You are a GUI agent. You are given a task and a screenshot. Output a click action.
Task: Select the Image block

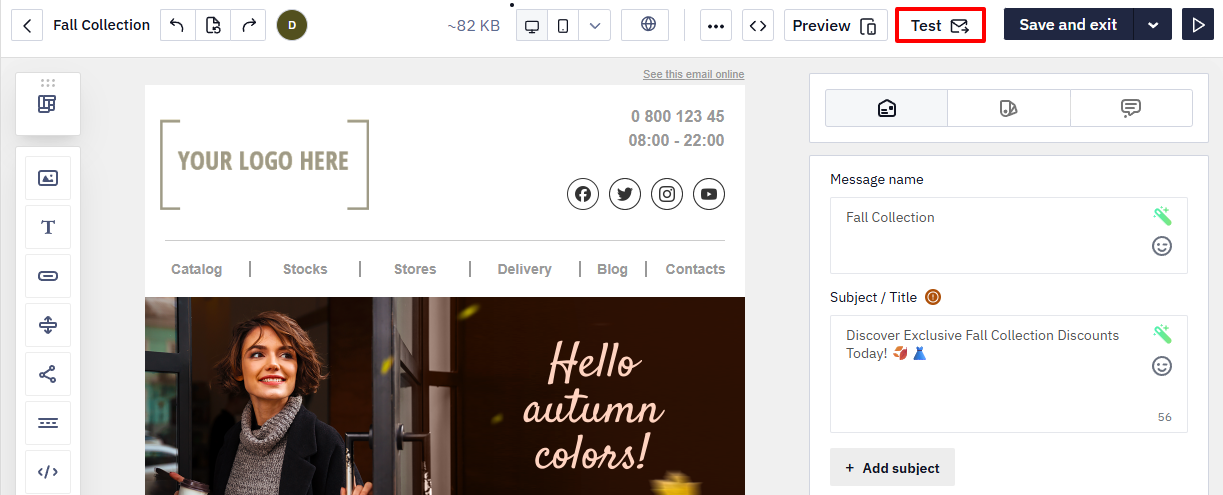point(48,178)
